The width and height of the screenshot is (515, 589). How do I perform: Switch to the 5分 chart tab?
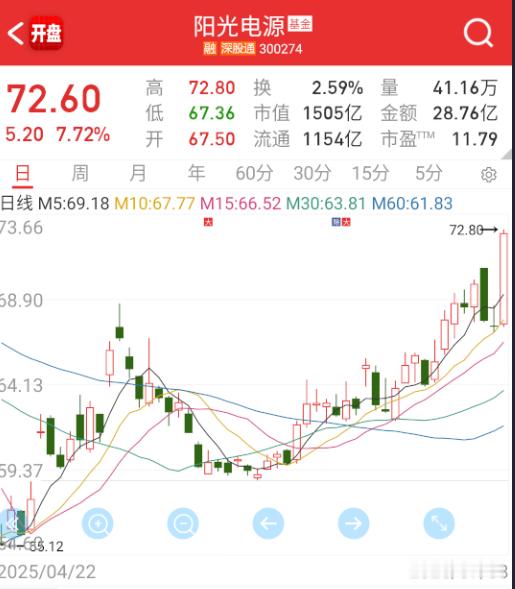click(x=429, y=174)
